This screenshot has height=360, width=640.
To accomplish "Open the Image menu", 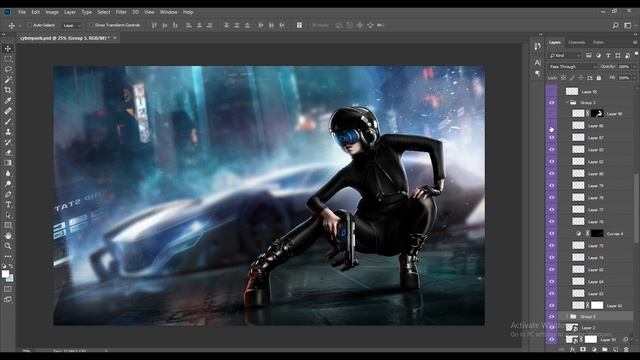I will [x=52, y=12].
